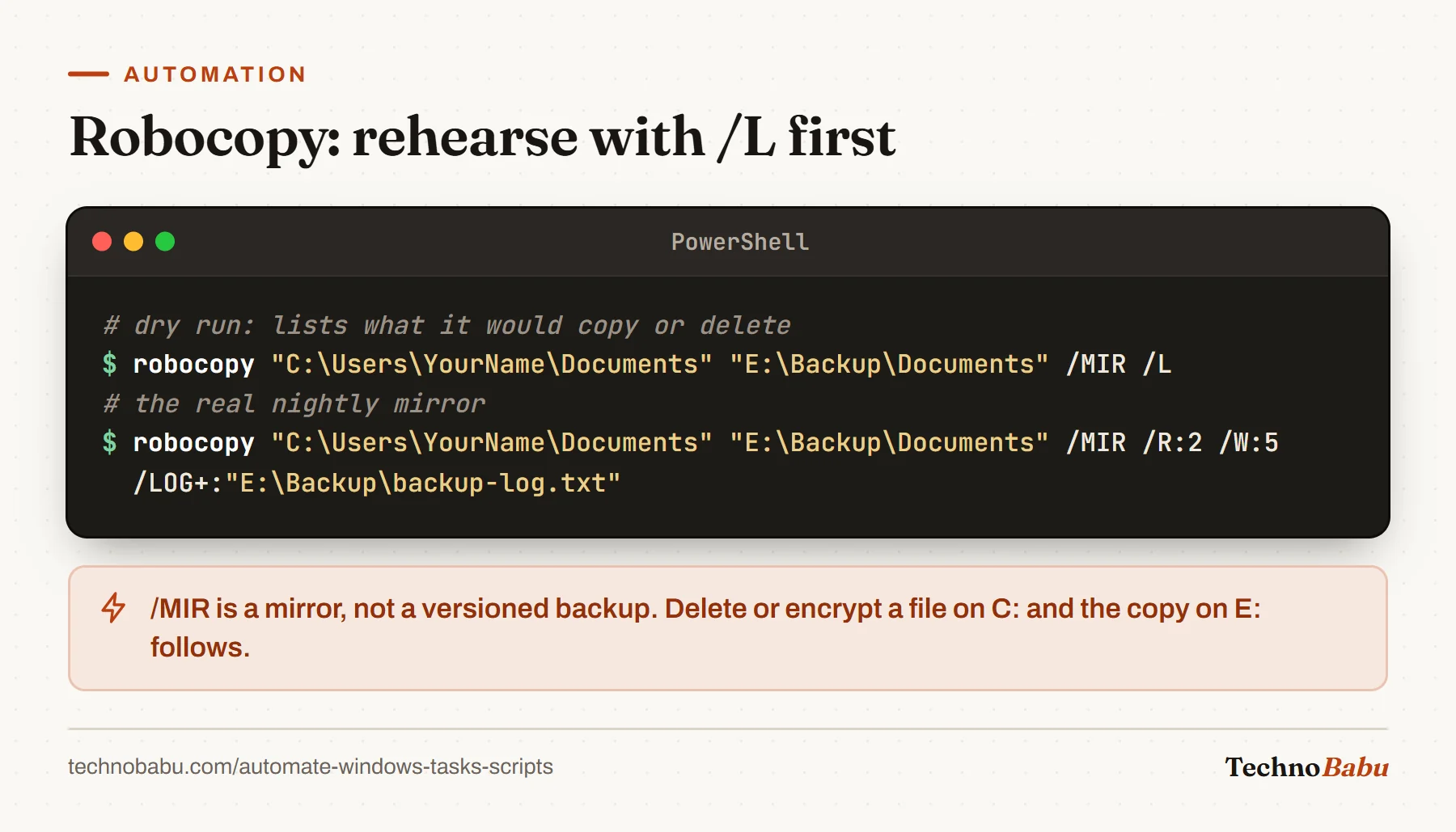The width and height of the screenshot is (1456, 832).
Task: Click the TechnoBabu logo
Action: tap(1306, 767)
